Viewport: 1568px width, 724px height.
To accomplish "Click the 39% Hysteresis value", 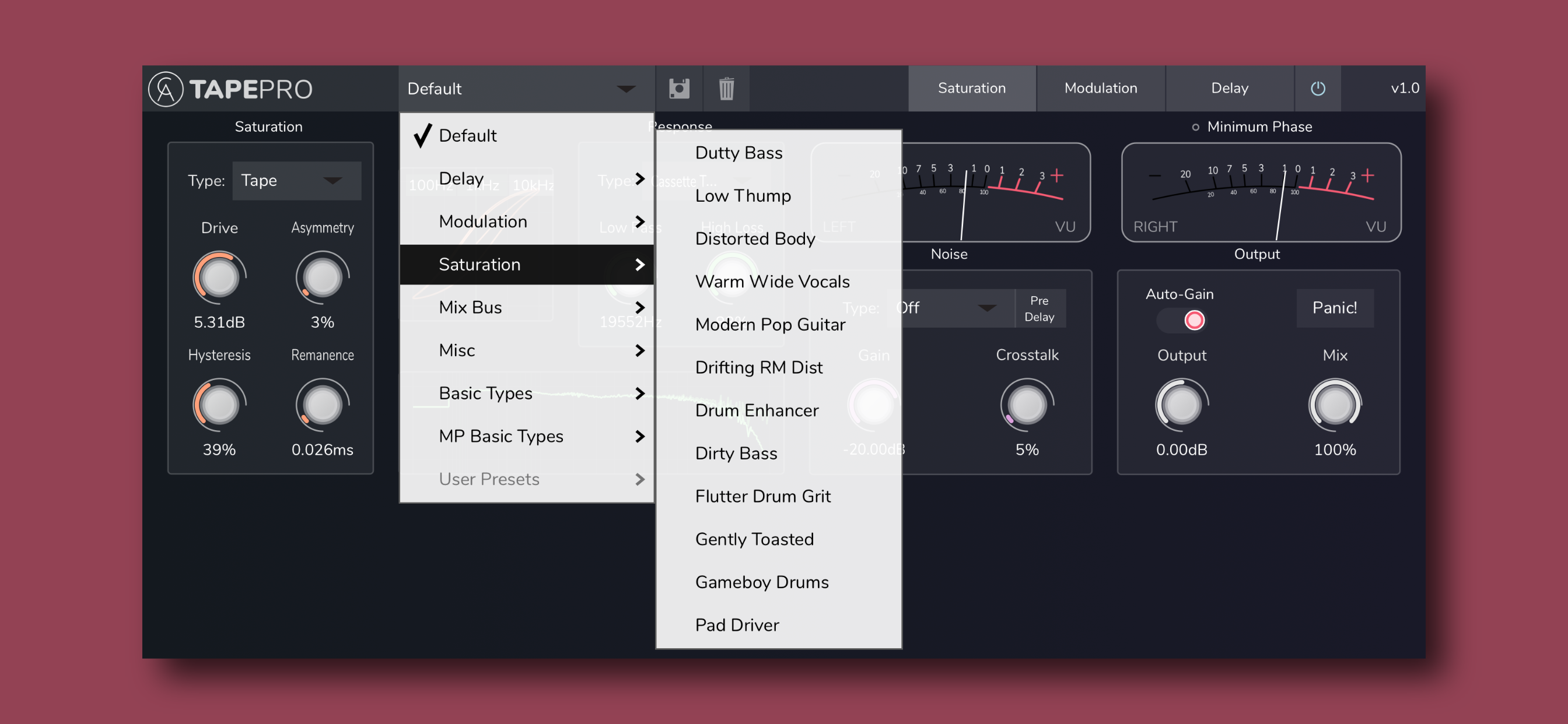I will tap(219, 450).
